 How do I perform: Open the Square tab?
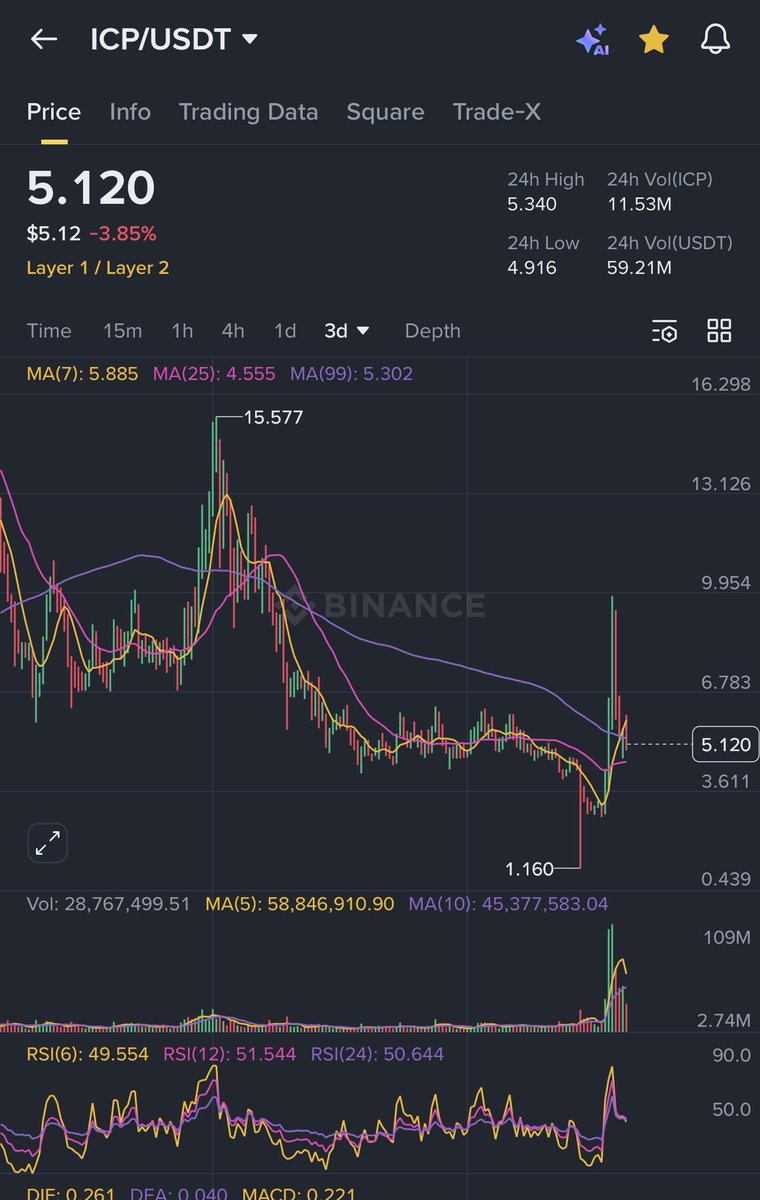click(x=385, y=112)
